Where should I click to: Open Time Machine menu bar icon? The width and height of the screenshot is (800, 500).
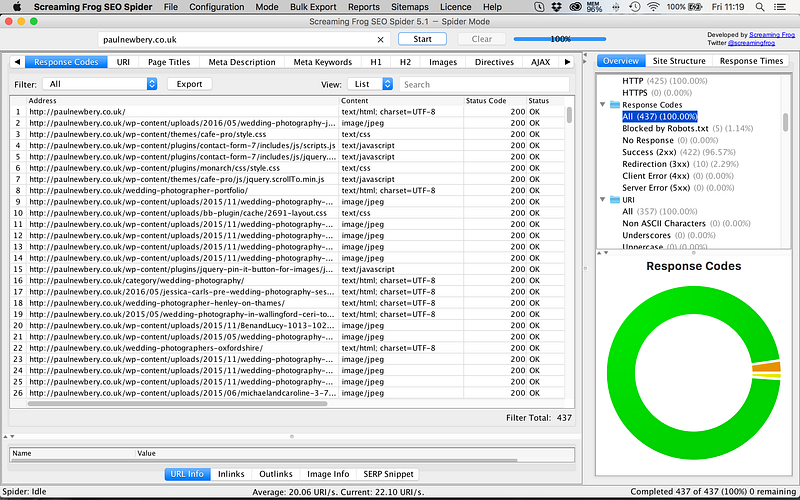point(635,7)
